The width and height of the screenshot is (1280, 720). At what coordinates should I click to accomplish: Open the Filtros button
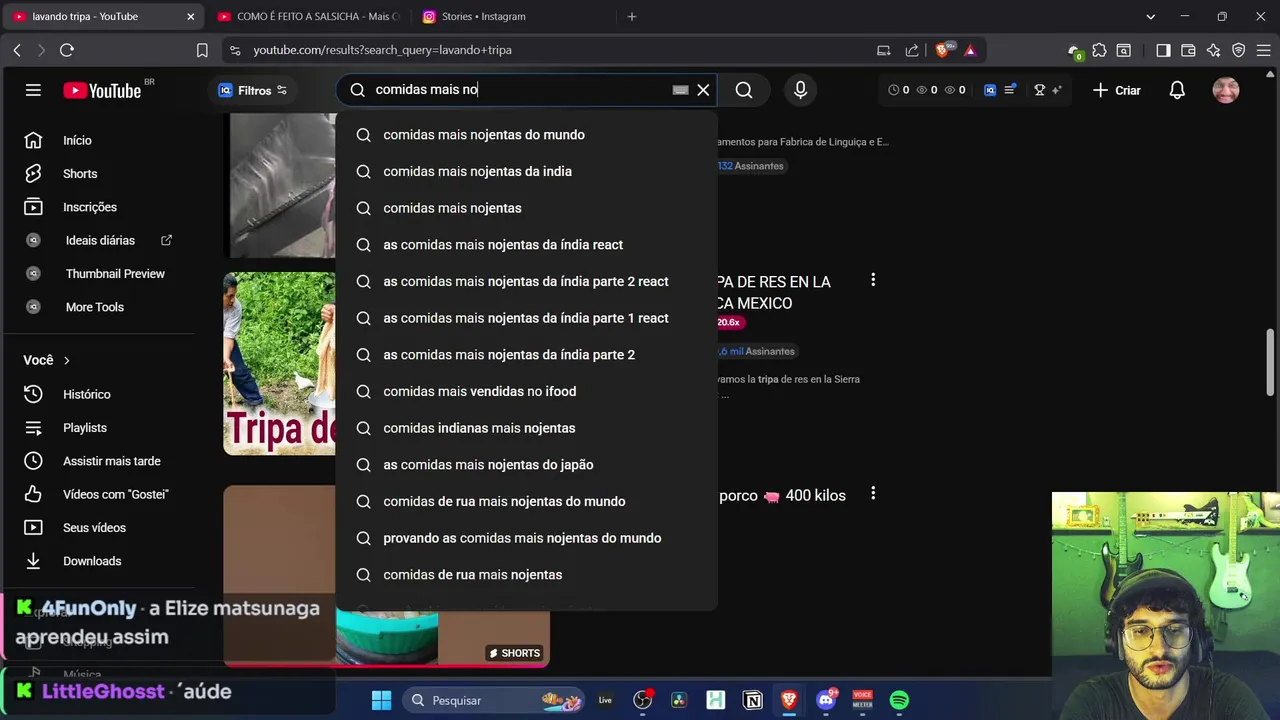(253, 90)
